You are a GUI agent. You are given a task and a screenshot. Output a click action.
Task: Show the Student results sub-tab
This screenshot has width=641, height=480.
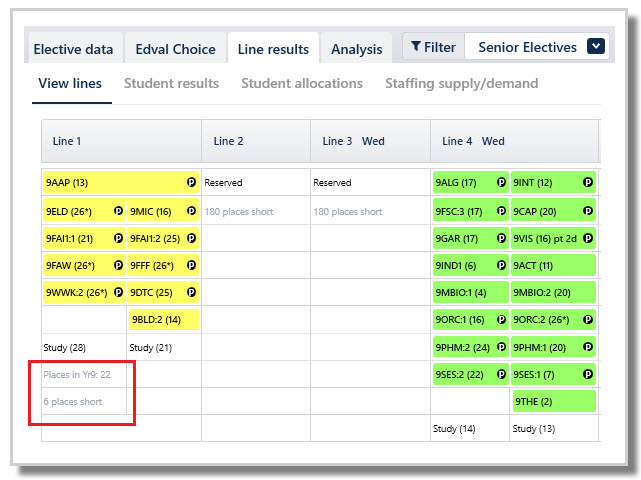tap(171, 83)
